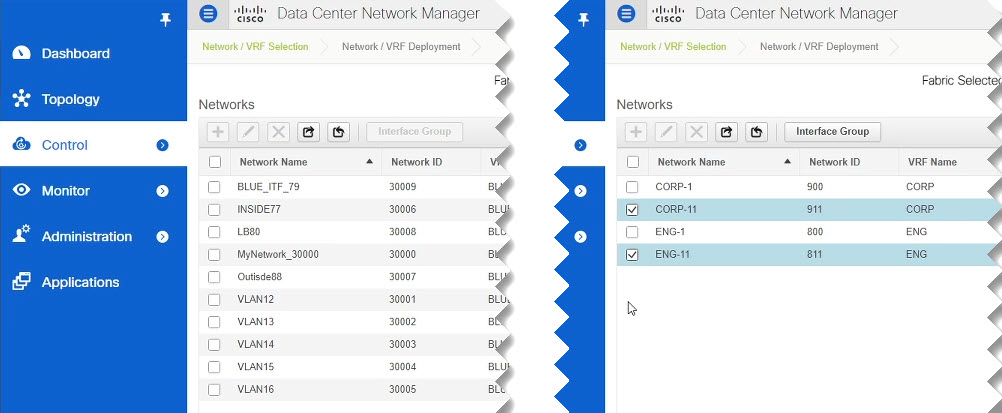Go to Network / VRF Deployment step, left window
The image size is (1002, 413).
coord(401,47)
